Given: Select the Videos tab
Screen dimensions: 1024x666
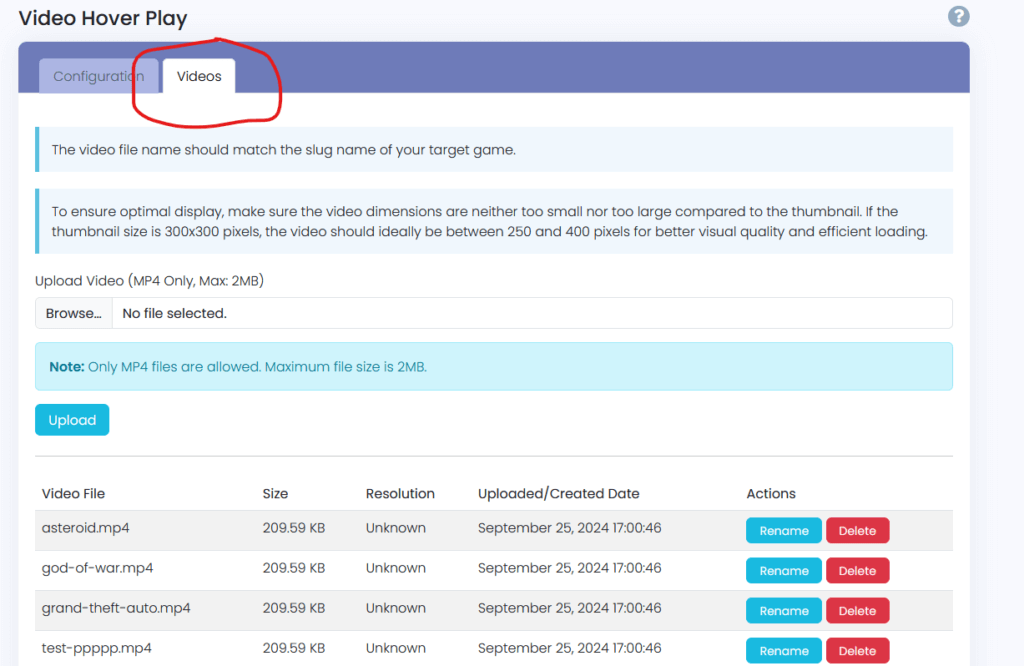Looking at the screenshot, I should [199, 76].
